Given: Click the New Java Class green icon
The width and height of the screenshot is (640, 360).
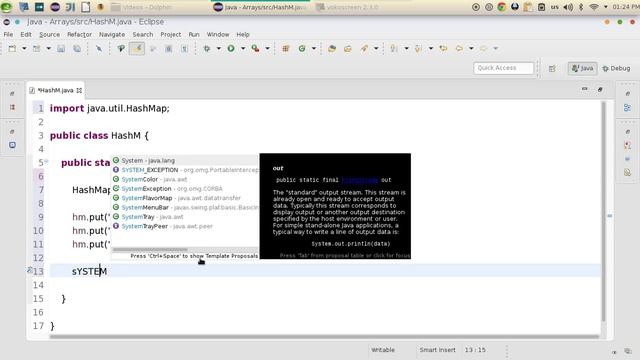Looking at the screenshot, I should 302,49.
